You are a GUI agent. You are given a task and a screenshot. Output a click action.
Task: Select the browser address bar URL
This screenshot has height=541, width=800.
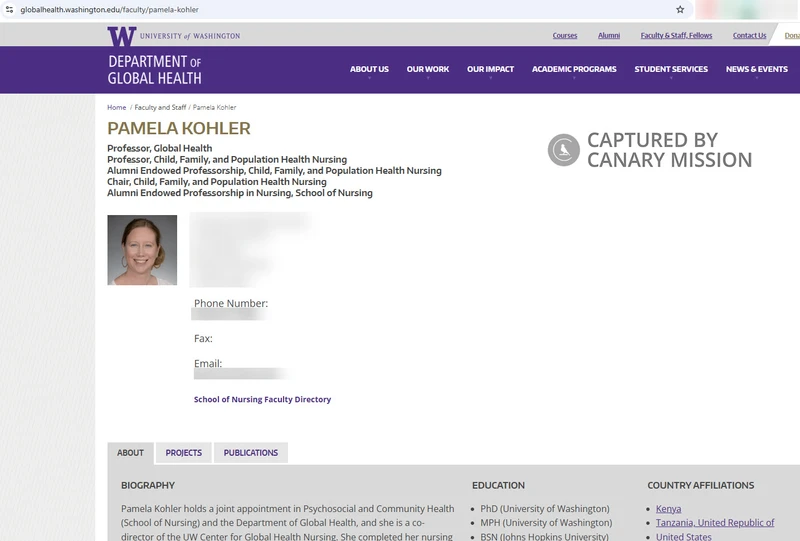click(x=109, y=9)
